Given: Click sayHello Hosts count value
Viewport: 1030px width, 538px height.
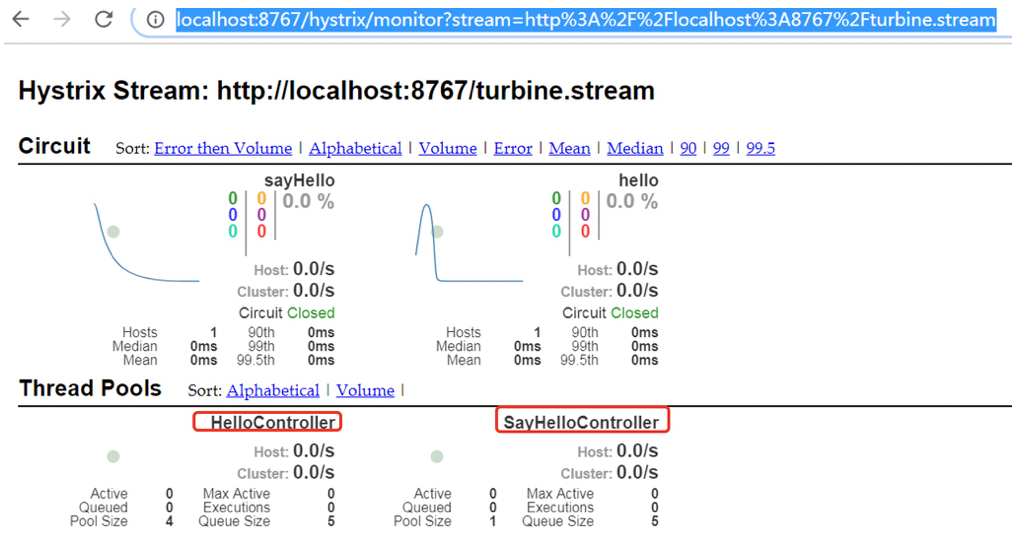Looking at the screenshot, I should coord(213,332).
